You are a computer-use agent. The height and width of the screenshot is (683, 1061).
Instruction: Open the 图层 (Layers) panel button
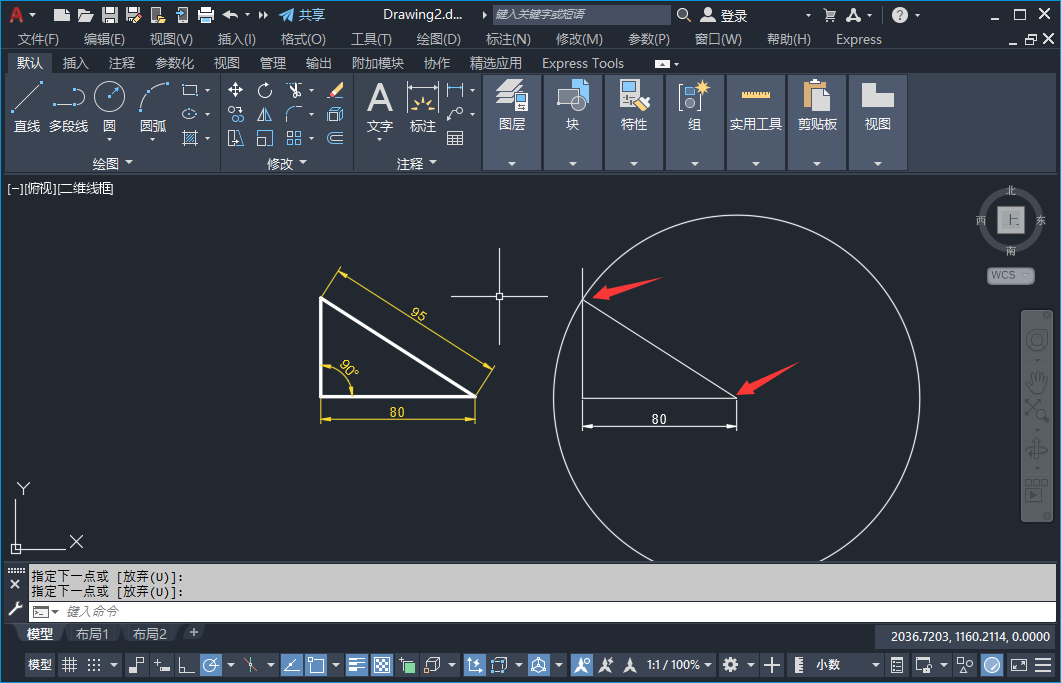pyautogui.click(x=512, y=107)
